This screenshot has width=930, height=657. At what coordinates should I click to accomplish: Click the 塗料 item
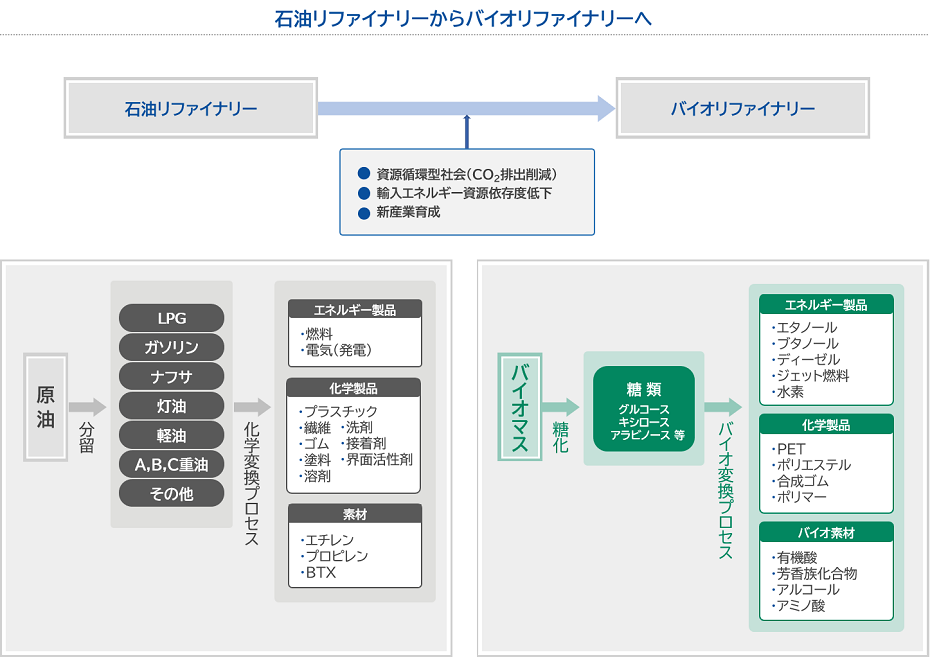(315, 460)
